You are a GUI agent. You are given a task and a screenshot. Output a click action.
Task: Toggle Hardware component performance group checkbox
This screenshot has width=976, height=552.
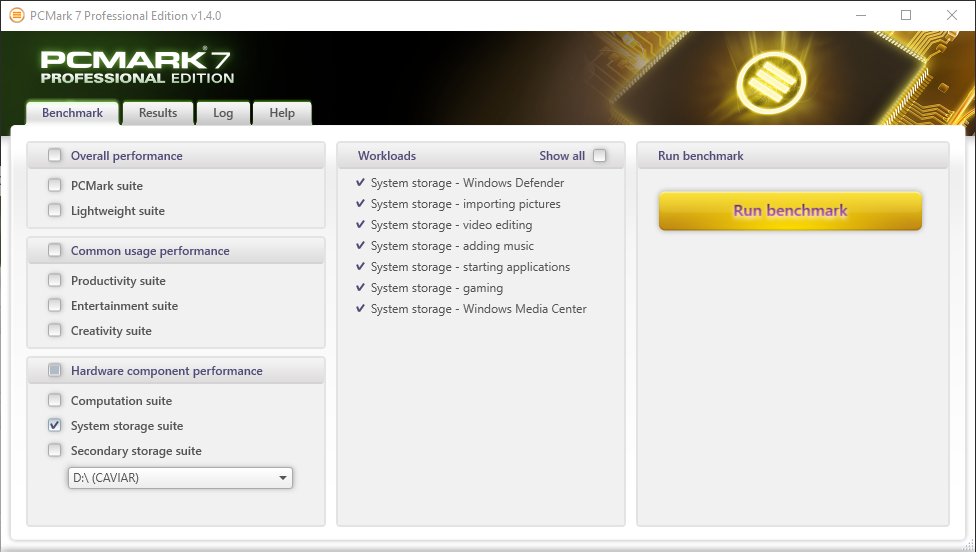pos(55,370)
